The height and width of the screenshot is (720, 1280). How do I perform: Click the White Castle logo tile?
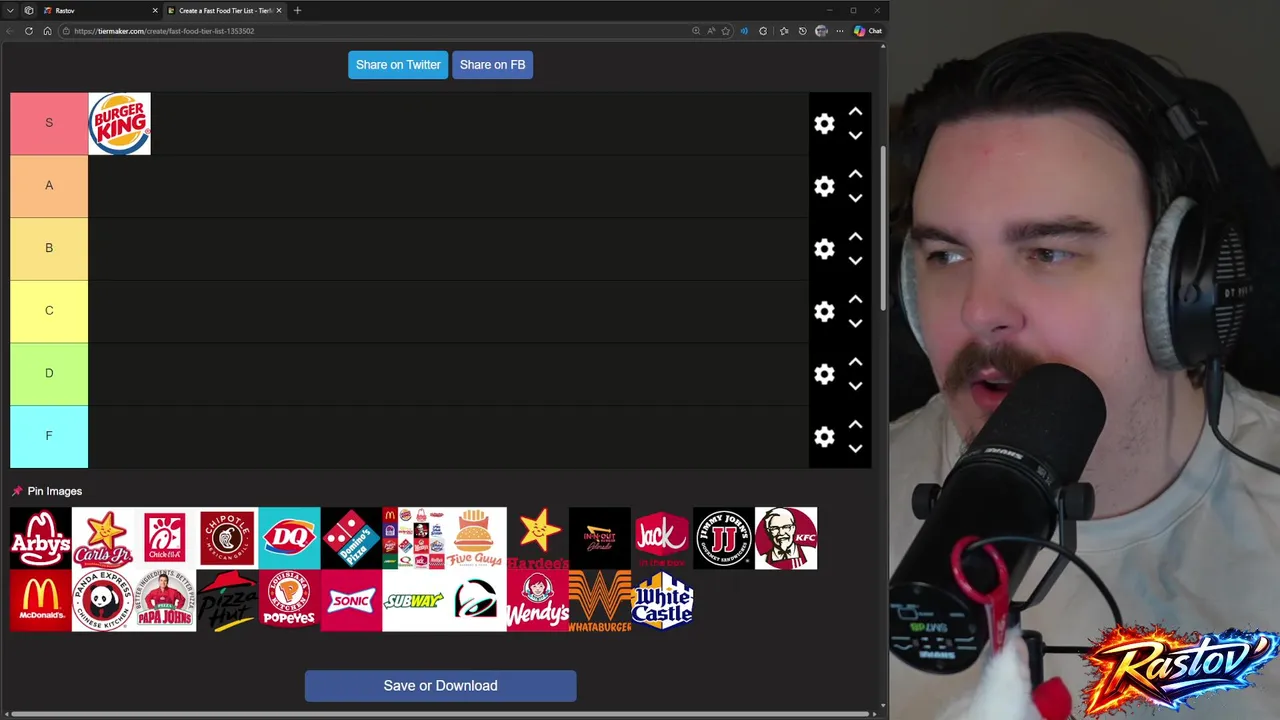click(661, 600)
